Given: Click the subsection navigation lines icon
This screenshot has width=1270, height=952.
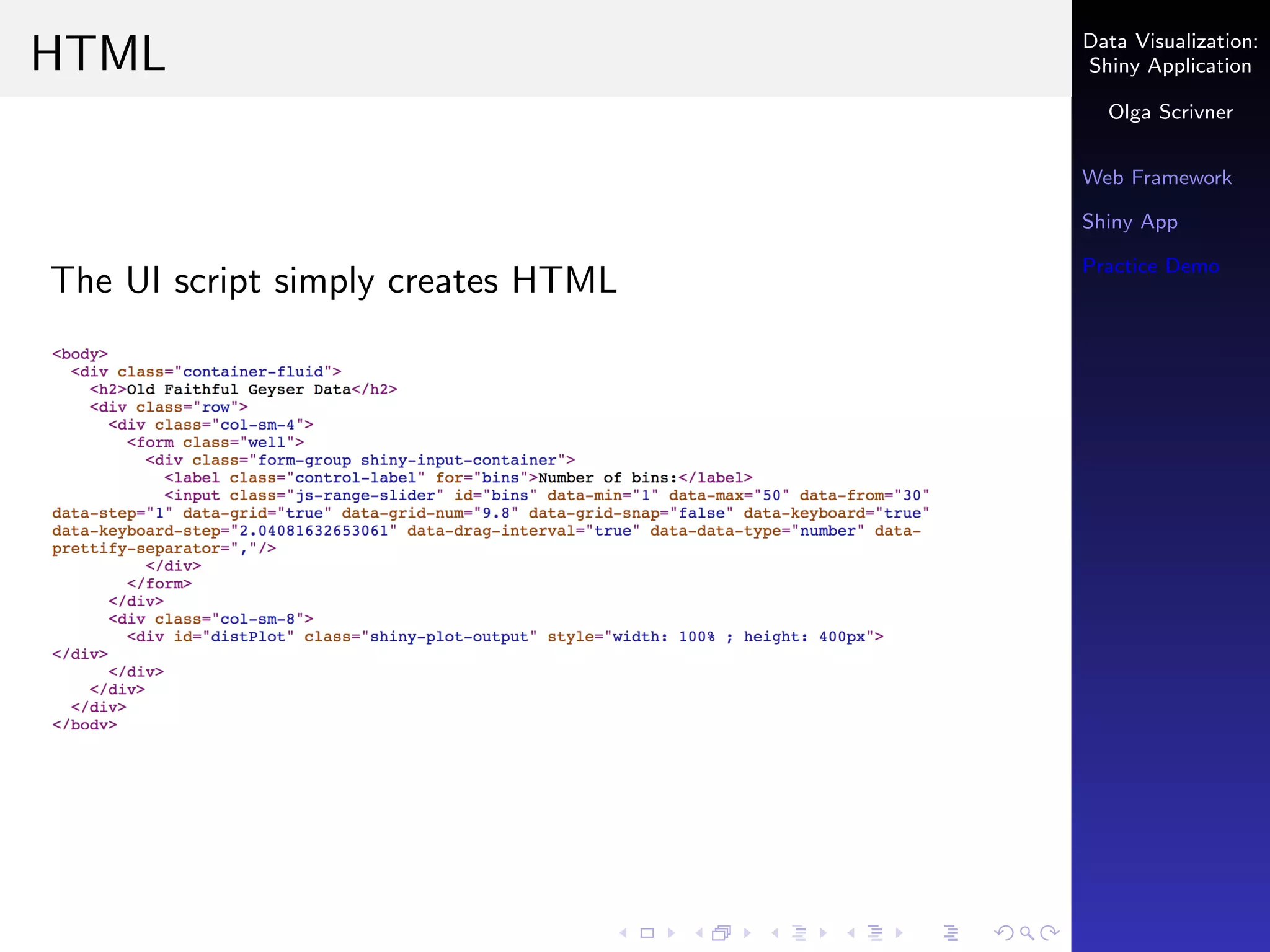Looking at the screenshot, I should (799, 933).
